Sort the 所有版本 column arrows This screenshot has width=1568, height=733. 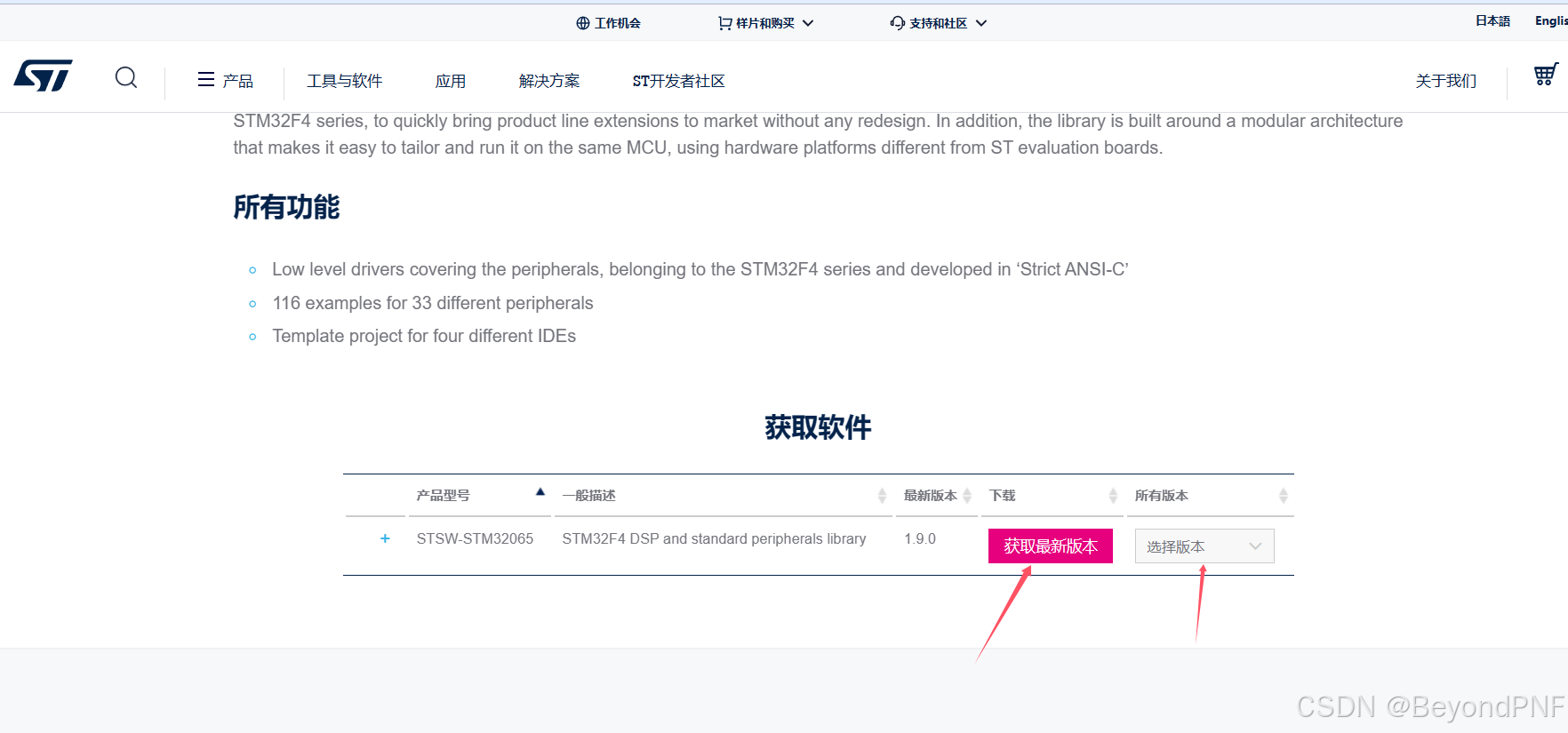(x=1284, y=496)
